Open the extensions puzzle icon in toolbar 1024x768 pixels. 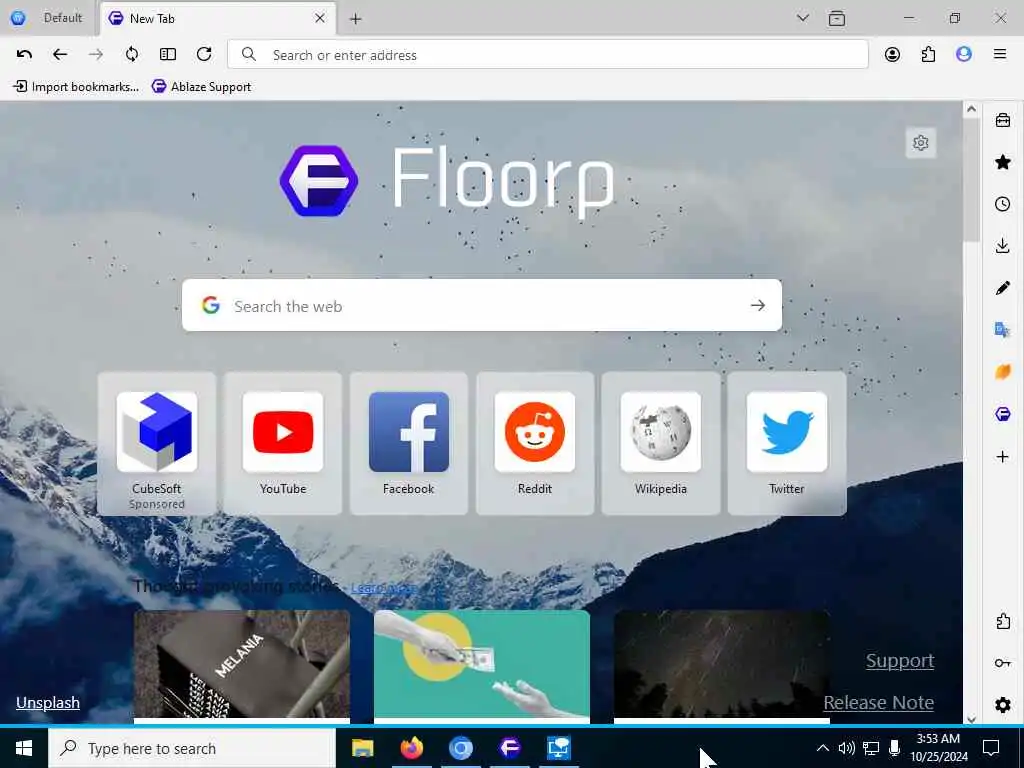pos(928,54)
